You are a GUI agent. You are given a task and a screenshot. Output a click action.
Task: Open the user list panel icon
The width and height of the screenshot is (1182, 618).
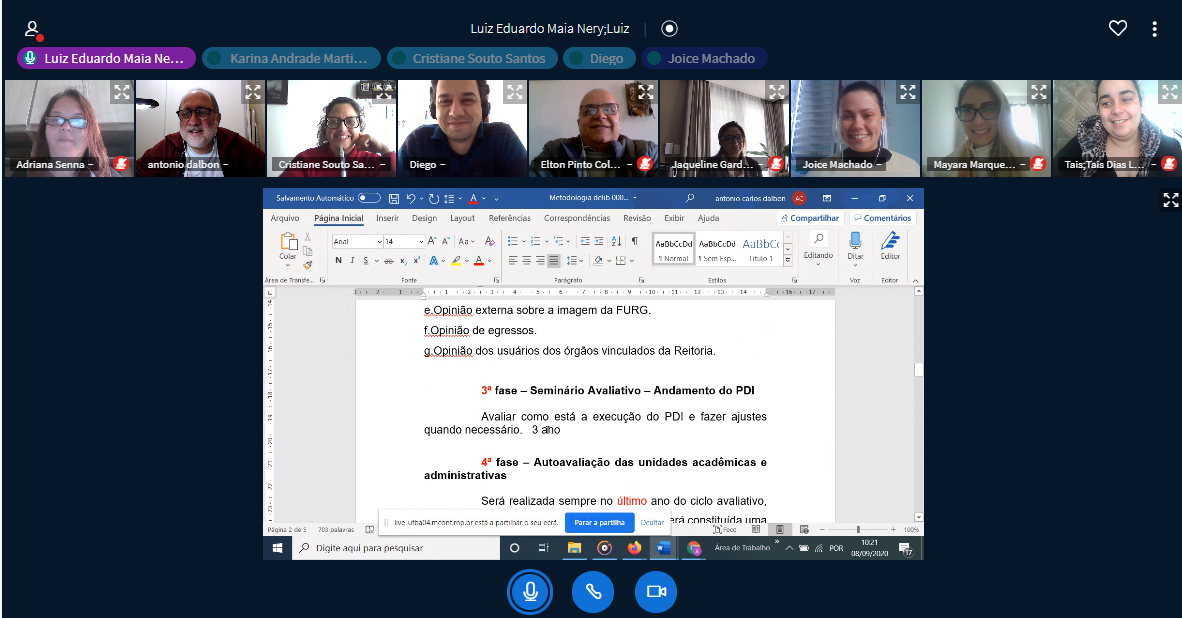point(33,29)
